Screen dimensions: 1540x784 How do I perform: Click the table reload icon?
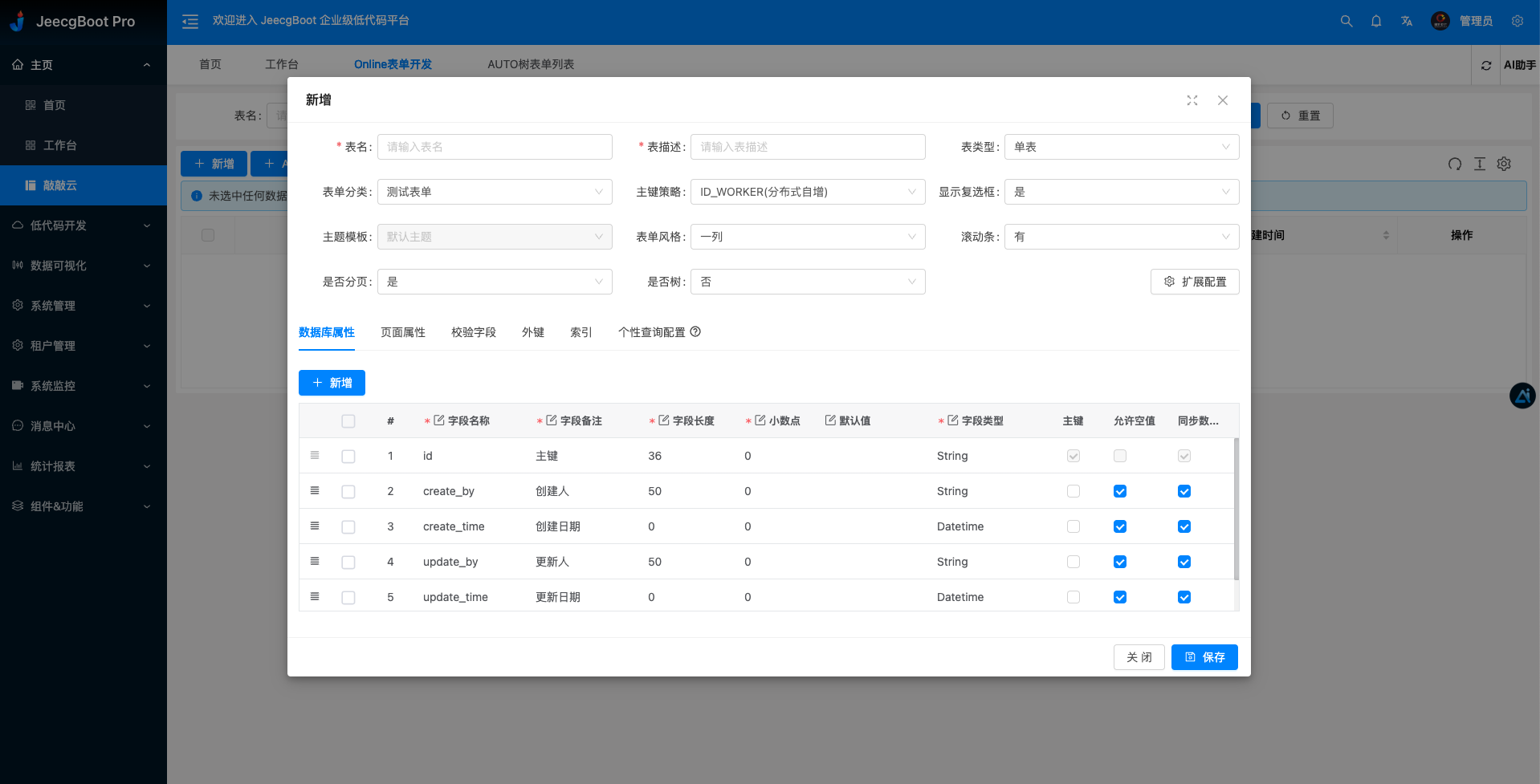click(x=1455, y=164)
